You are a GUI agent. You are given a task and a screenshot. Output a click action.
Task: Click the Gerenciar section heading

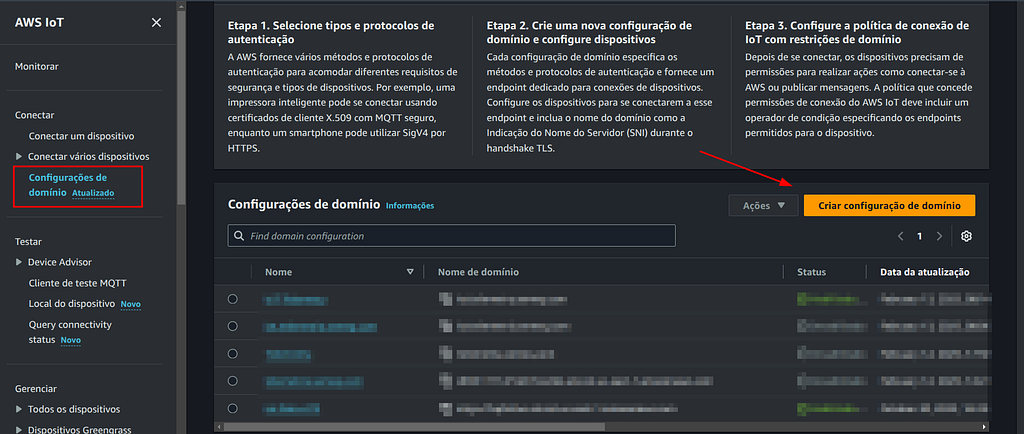coord(36,388)
